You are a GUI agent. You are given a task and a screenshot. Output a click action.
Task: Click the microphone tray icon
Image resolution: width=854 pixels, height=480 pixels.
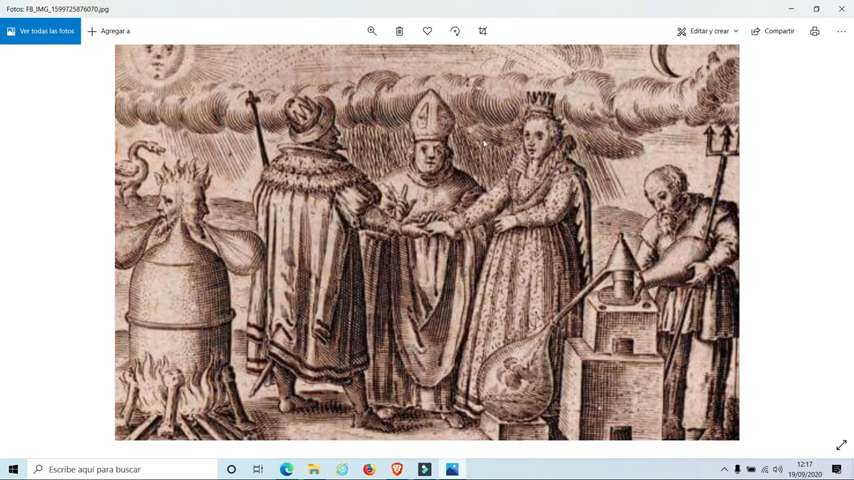[737, 469]
